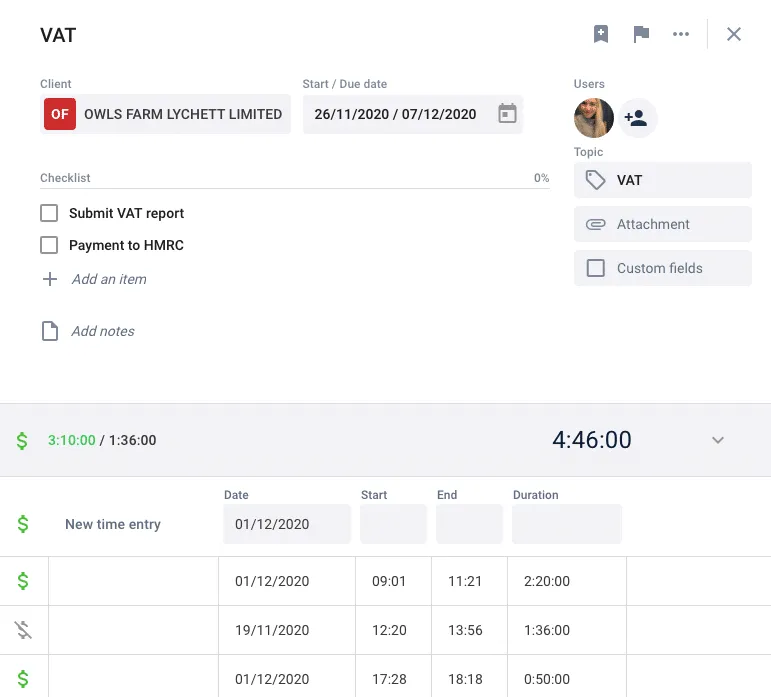Click the Duration field for the new entry
Image resolution: width=771 pixels, height=697 pixels.
click(566, 524)
